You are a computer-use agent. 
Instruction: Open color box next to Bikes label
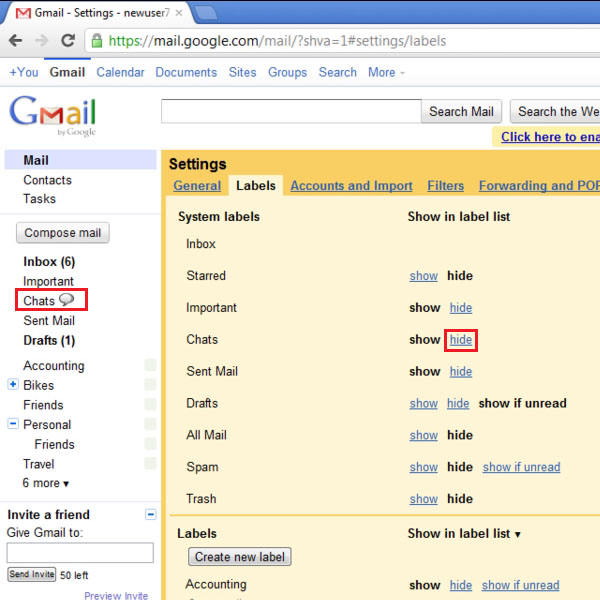point(150,385)
